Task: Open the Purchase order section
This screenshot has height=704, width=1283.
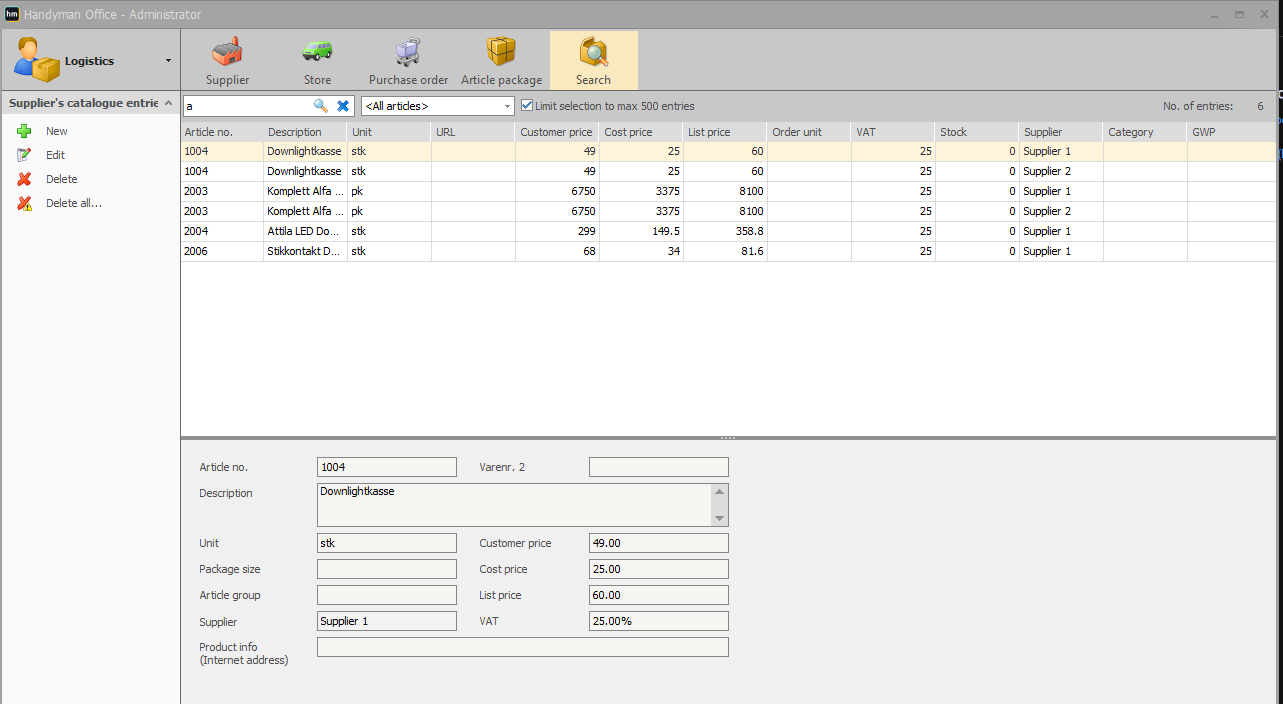Action: click(x=408, y=60)
